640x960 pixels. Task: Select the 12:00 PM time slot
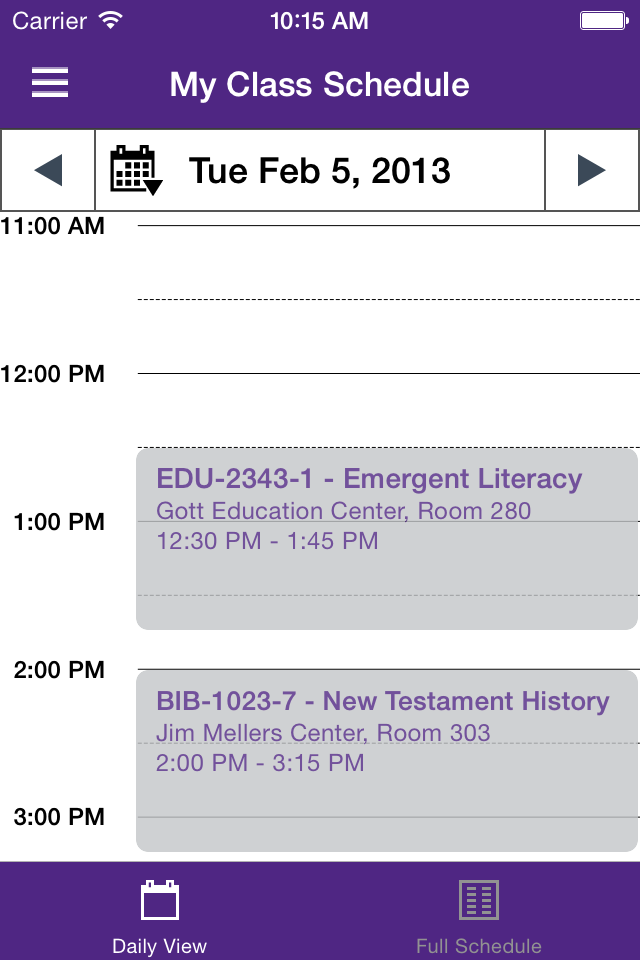coord(388,410)
